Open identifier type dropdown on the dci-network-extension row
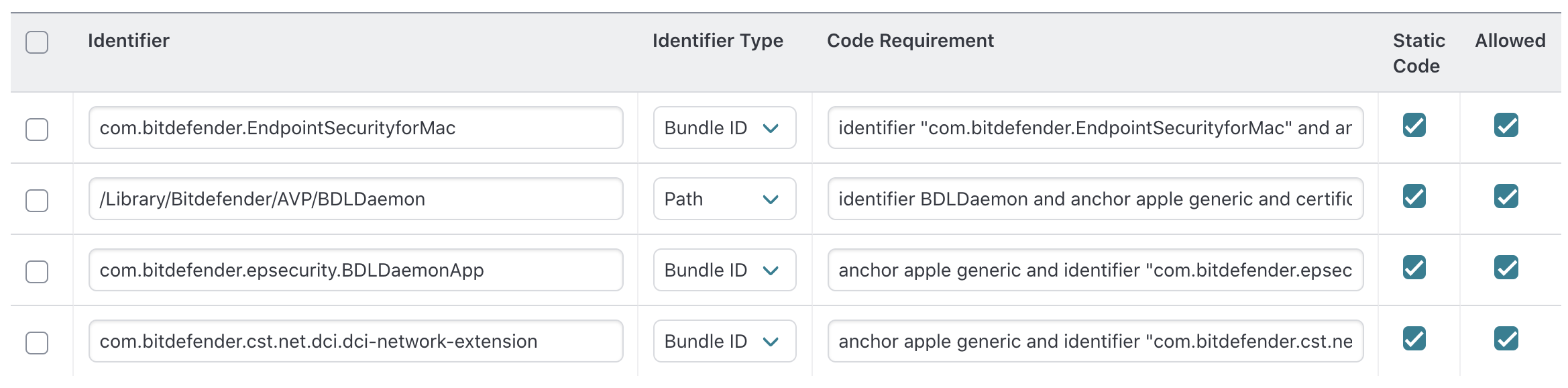Screen dimensions: 1568x388 click(724, 342)
